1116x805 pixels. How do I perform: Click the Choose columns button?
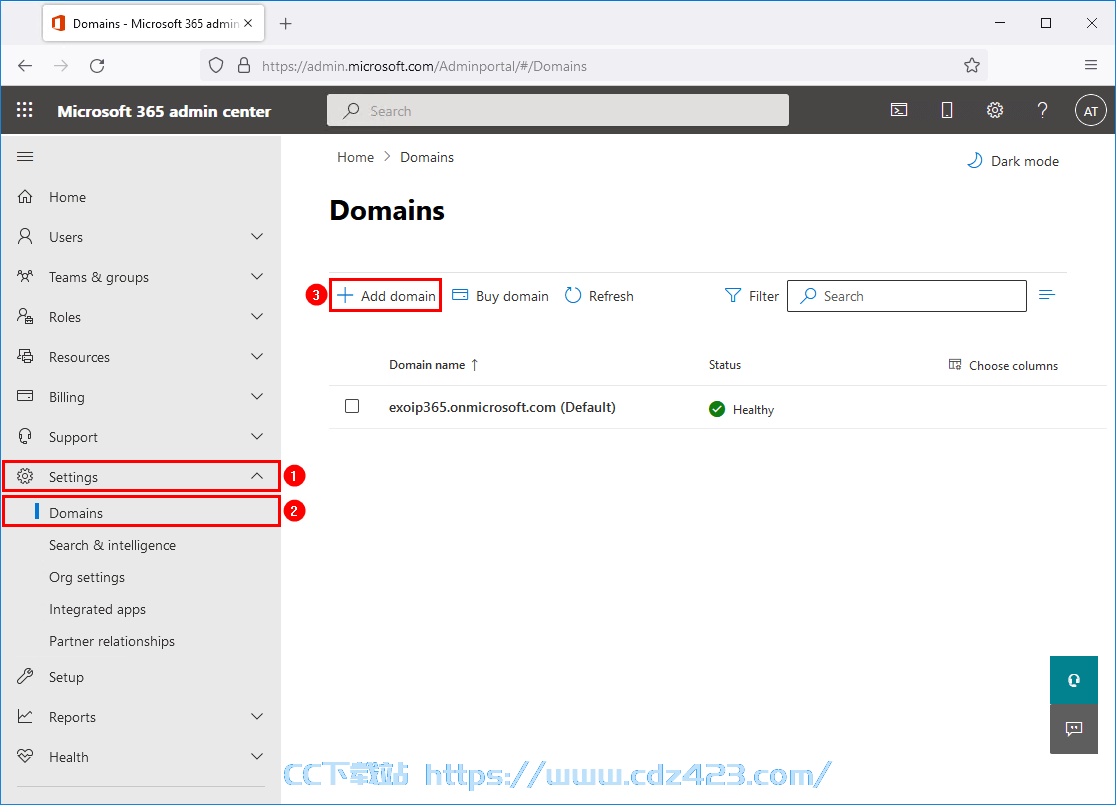coord(1004,365)
